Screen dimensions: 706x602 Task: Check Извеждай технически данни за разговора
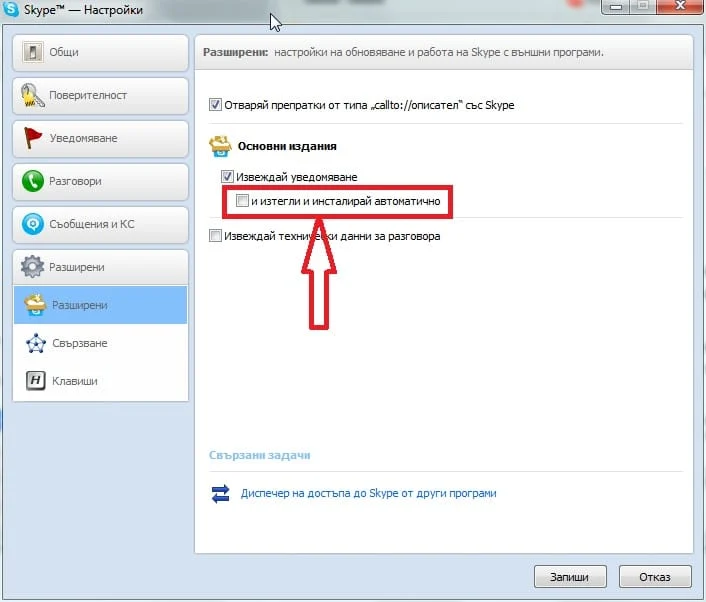click(x=215, y=235)
